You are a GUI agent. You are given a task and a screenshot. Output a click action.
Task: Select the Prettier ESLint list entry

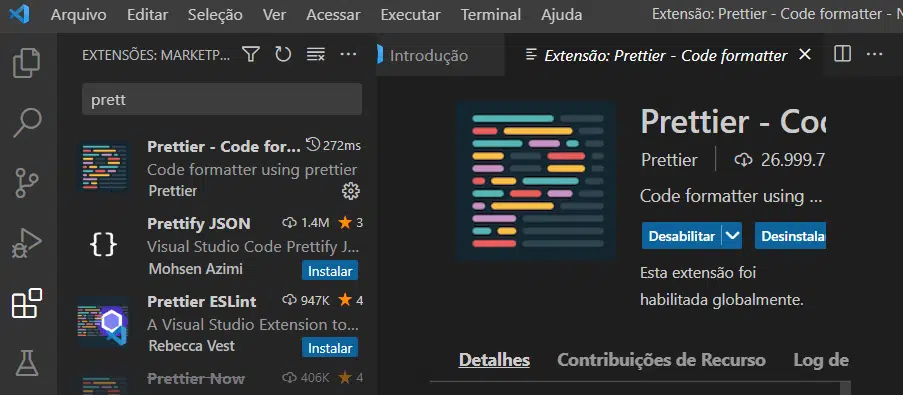point(218,322)
